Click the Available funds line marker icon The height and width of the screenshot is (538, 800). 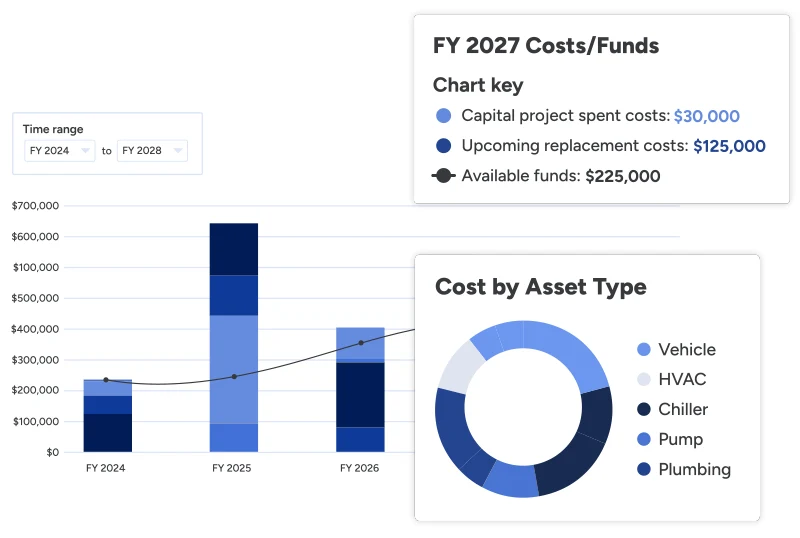[443, 176]
